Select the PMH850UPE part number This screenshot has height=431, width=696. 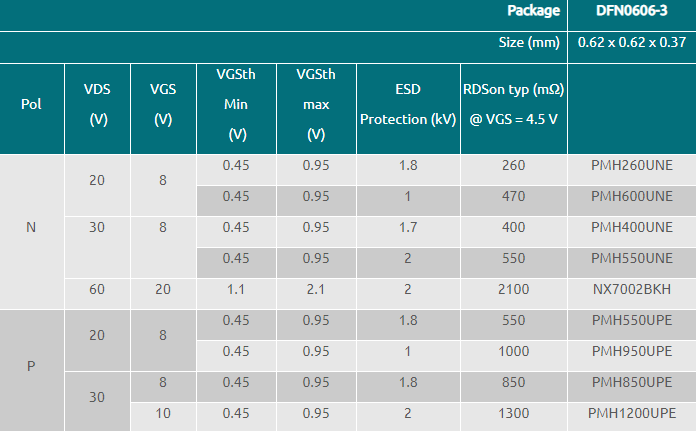(632, 382)
